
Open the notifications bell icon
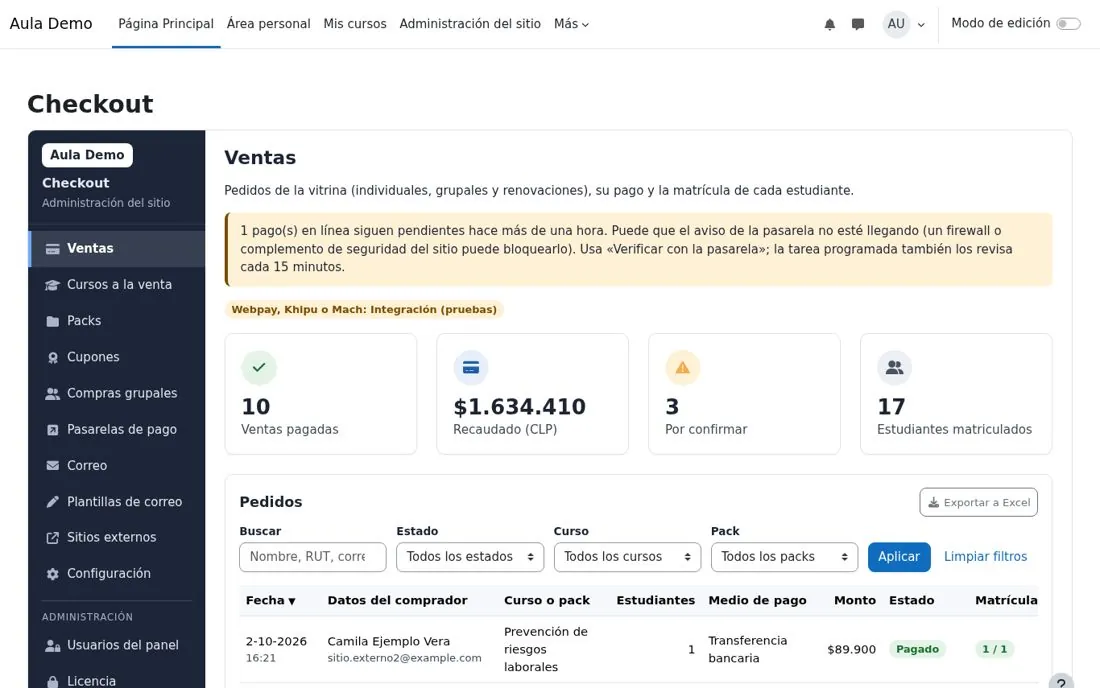click(x=829, y=25)
